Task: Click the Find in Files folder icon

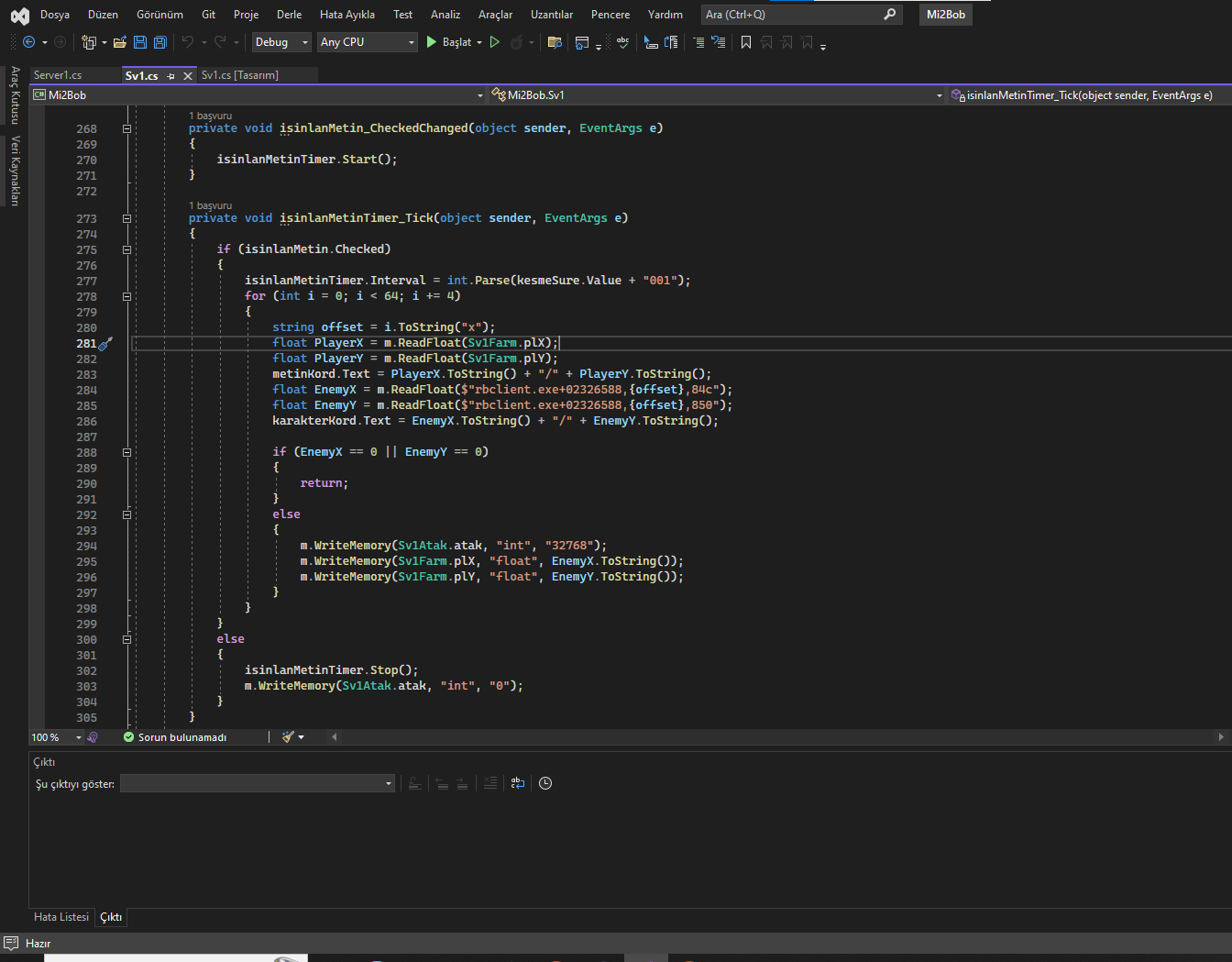Action: point(555,42)
